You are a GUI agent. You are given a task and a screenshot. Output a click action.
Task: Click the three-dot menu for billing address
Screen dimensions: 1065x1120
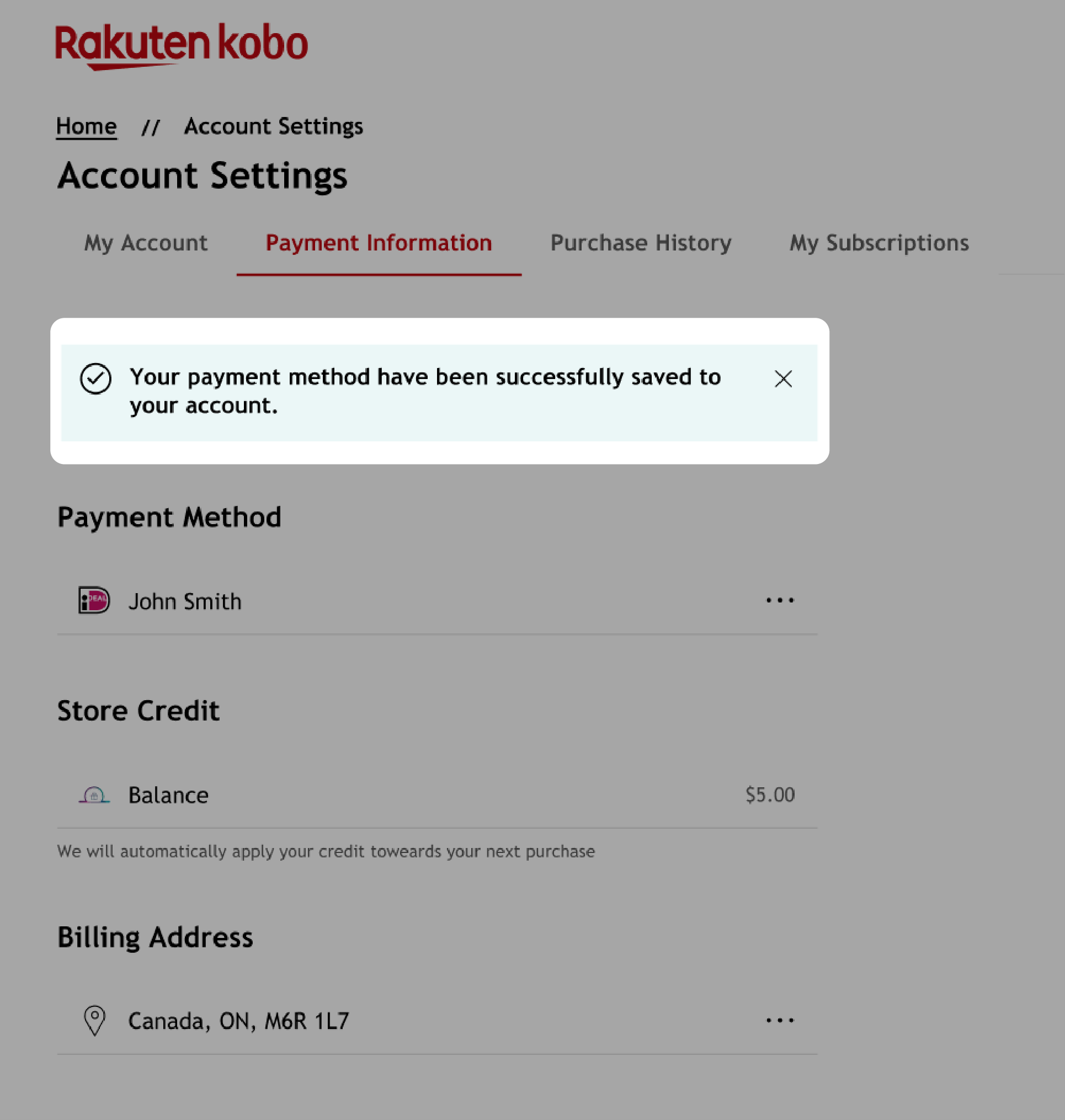pos(780,1020)
